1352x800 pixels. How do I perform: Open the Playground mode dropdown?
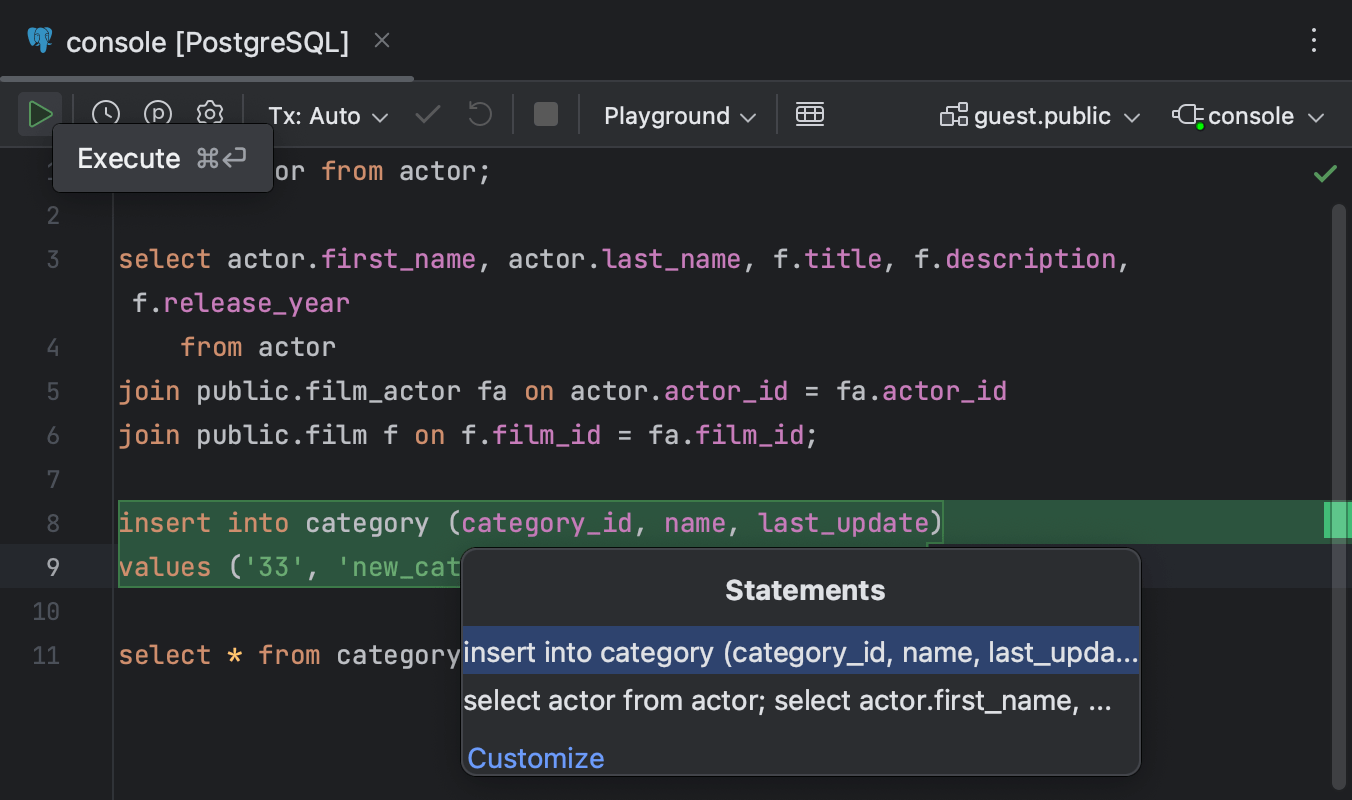point(678,114)
